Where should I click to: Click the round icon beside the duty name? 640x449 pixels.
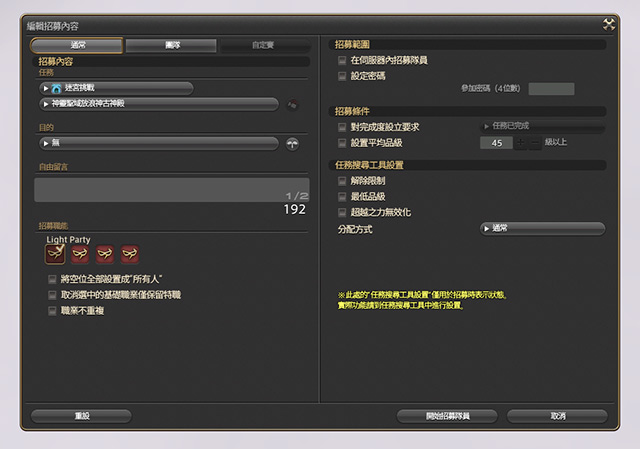(293, 104)
